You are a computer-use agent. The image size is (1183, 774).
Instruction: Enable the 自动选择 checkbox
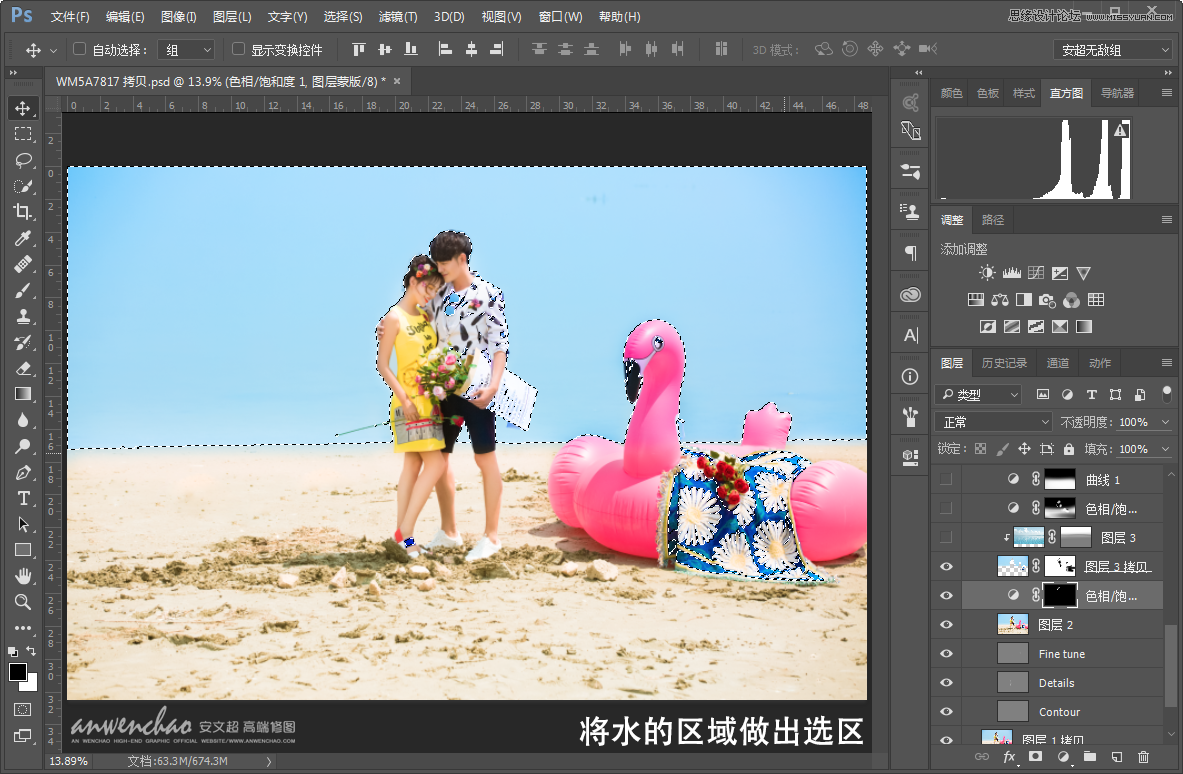(79, 49)
